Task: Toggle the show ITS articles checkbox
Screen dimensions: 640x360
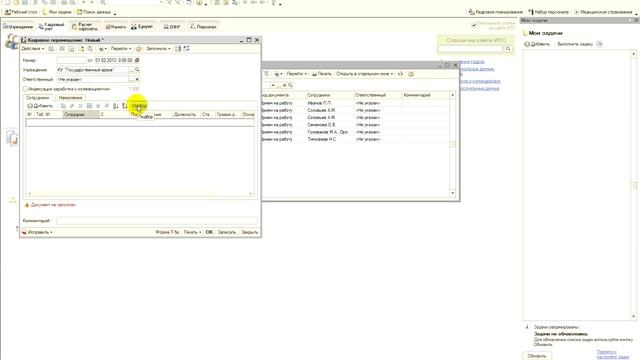Action: coord(474,25)
